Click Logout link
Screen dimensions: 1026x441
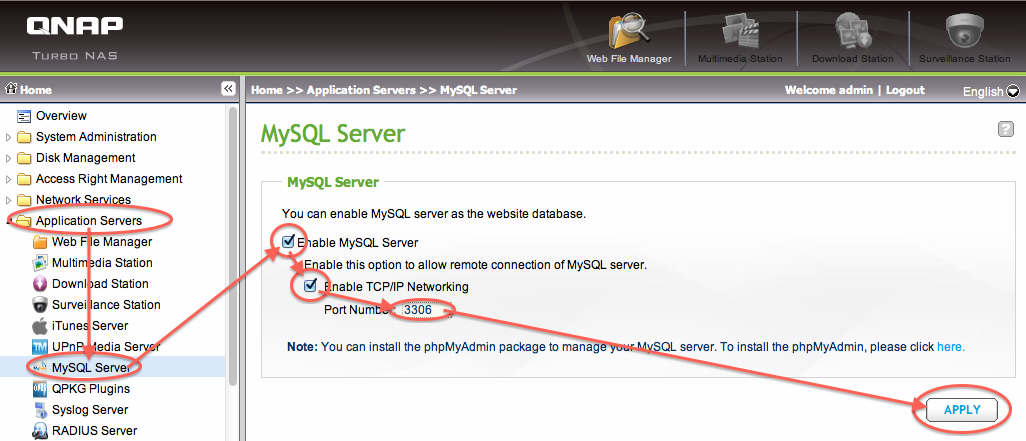(x=905, y=90)
